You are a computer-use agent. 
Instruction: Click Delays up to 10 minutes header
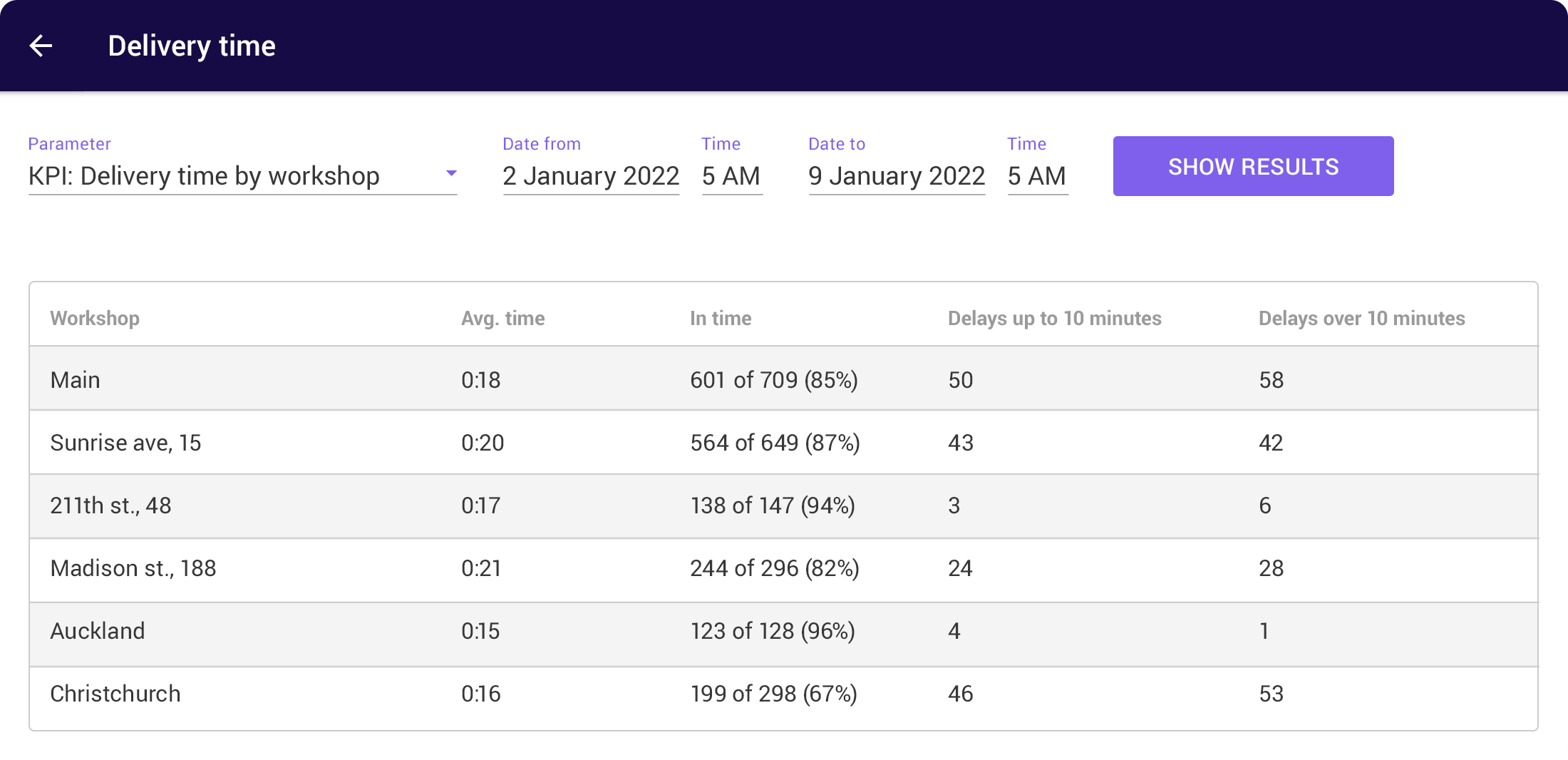pos(1054,318)
